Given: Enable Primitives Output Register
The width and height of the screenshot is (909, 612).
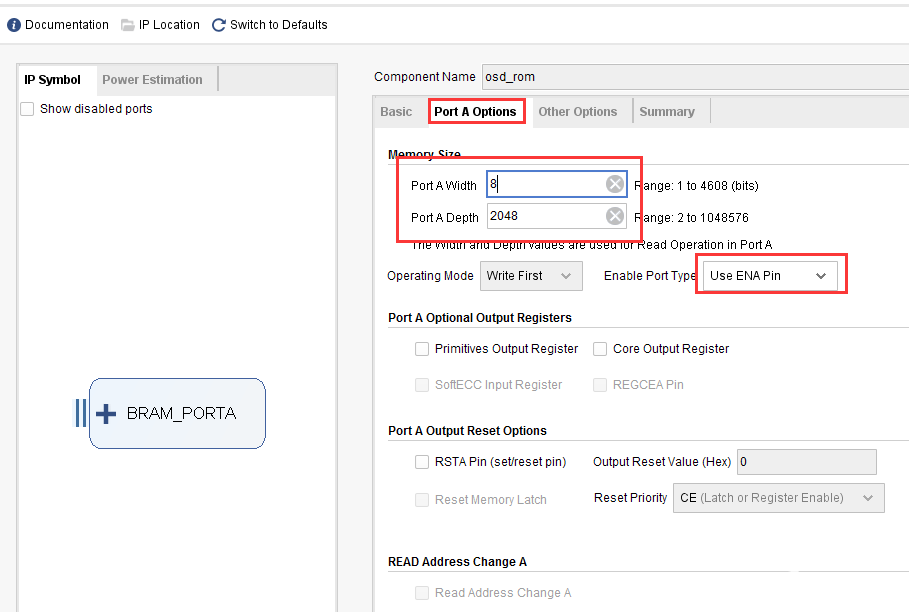Looking at the screenshot, I should 422,349.
